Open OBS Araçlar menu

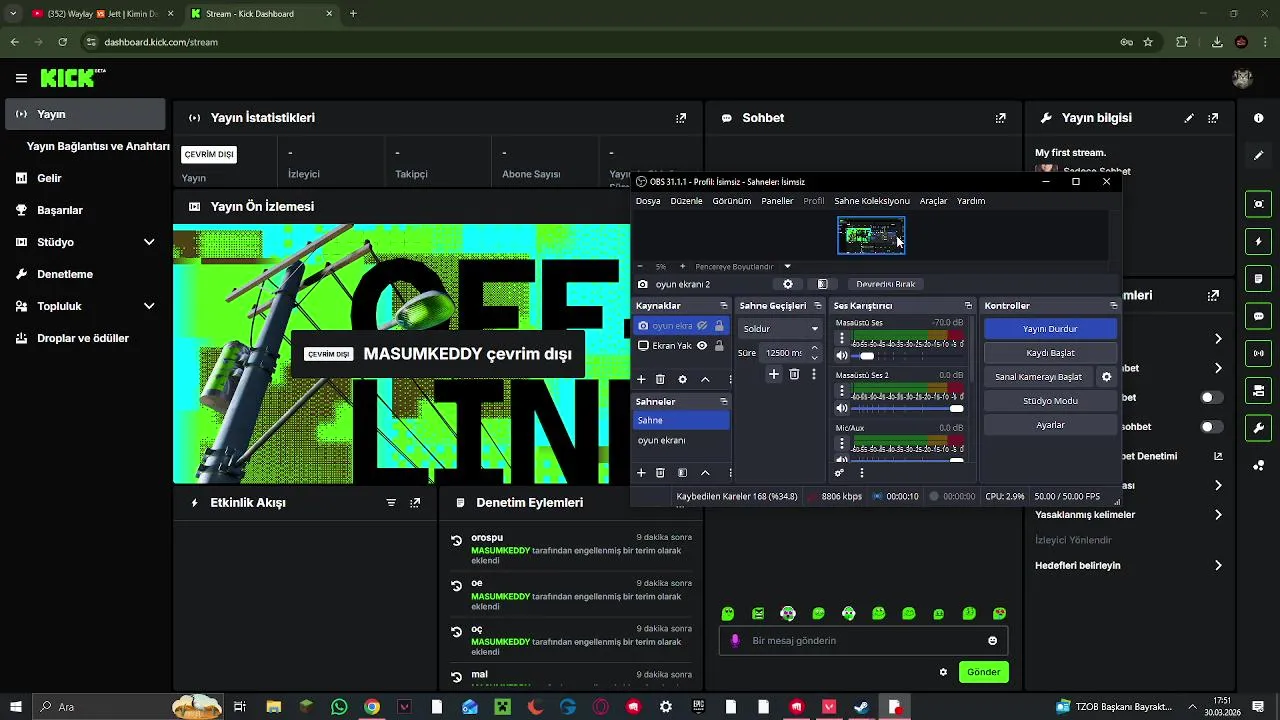coord(933,201)
